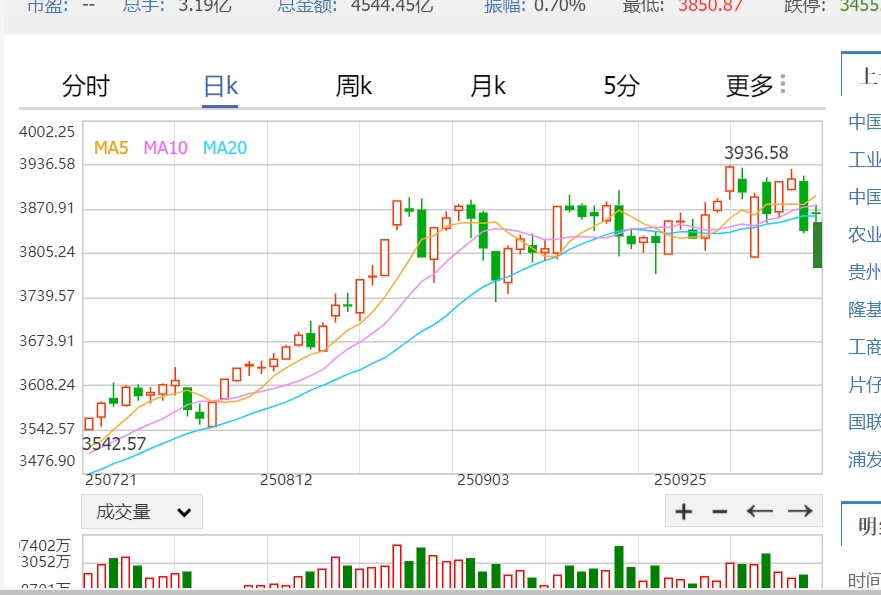The width and height of the screenshot is (881, 595).
Task: Open the 贵州 stock link in sidebar
Action: pos(865,272)
